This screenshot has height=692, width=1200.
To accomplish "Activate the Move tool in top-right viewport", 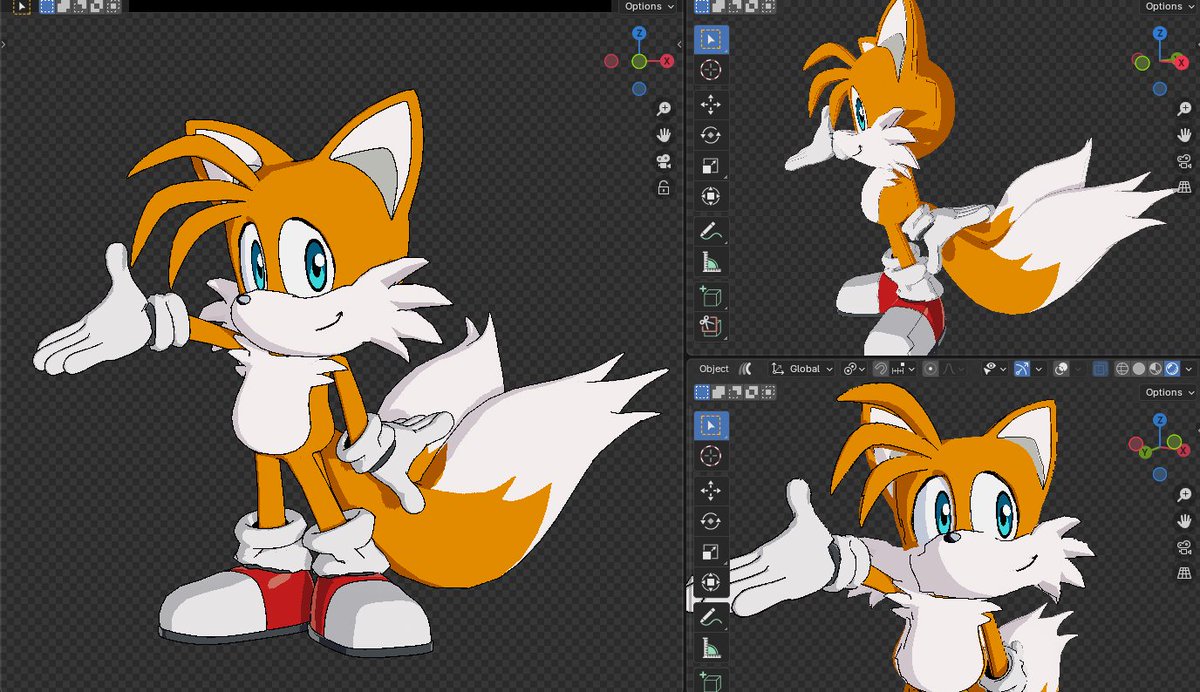I will (x=711, y=105).
